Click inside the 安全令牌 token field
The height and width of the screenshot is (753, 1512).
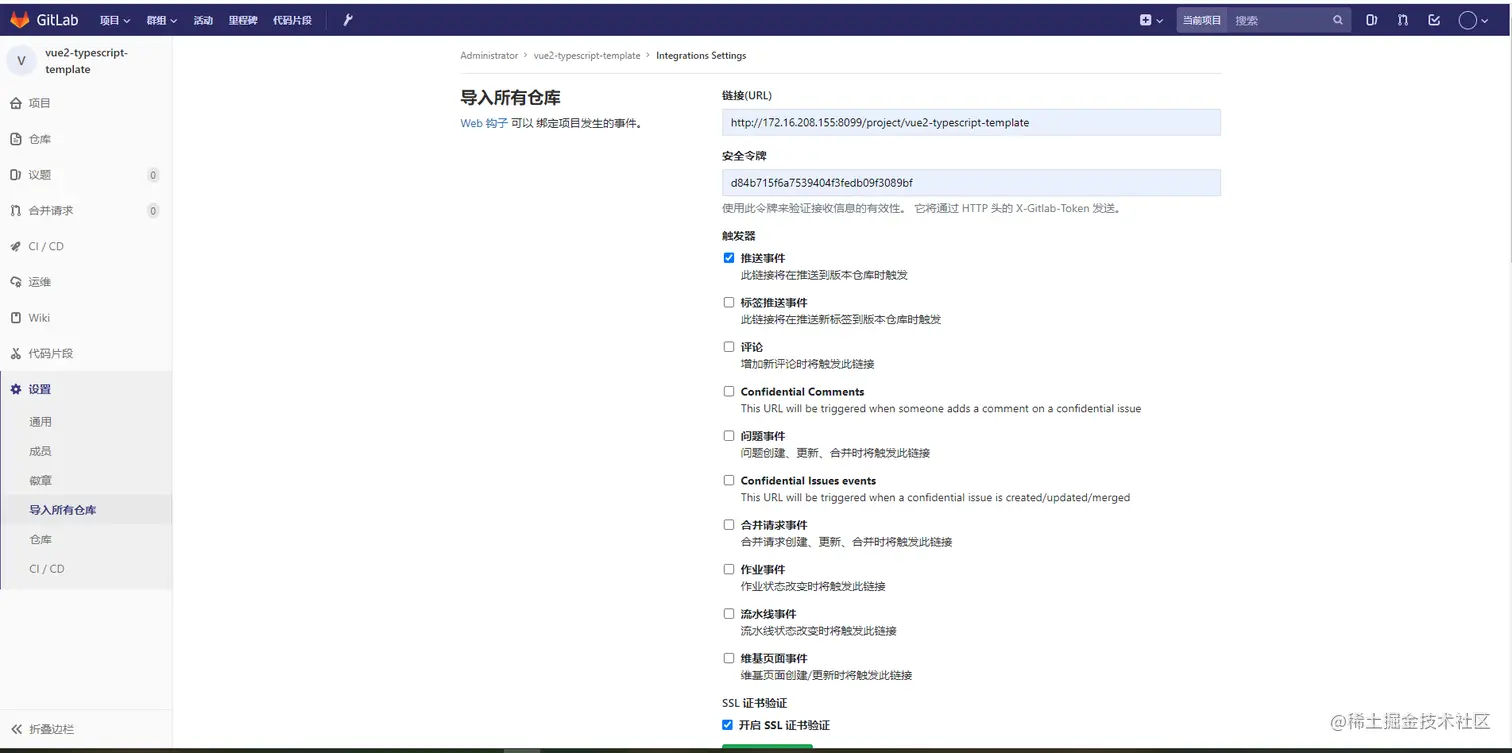(970, 182)
